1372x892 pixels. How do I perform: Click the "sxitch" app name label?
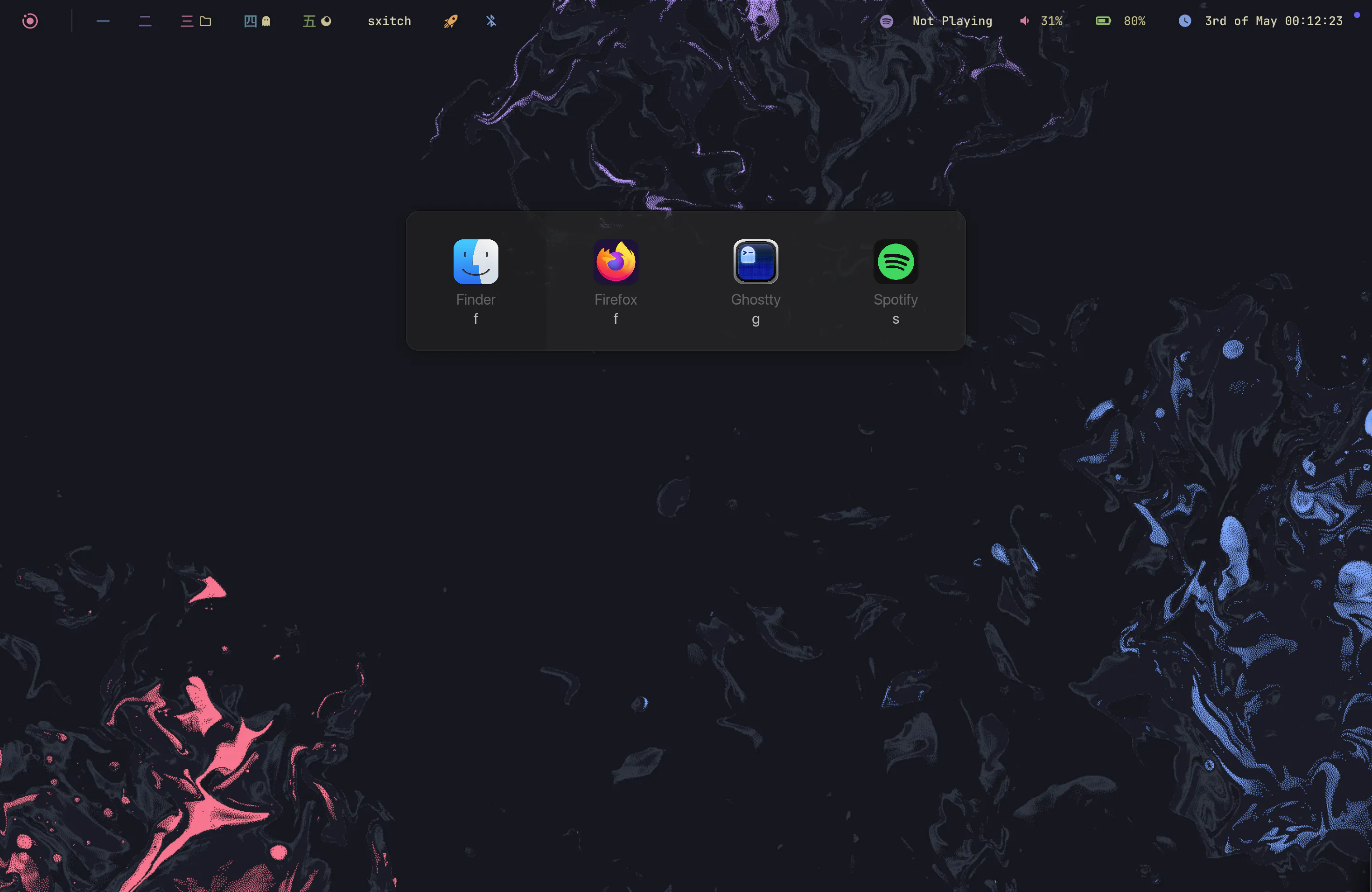click(390, 21)
